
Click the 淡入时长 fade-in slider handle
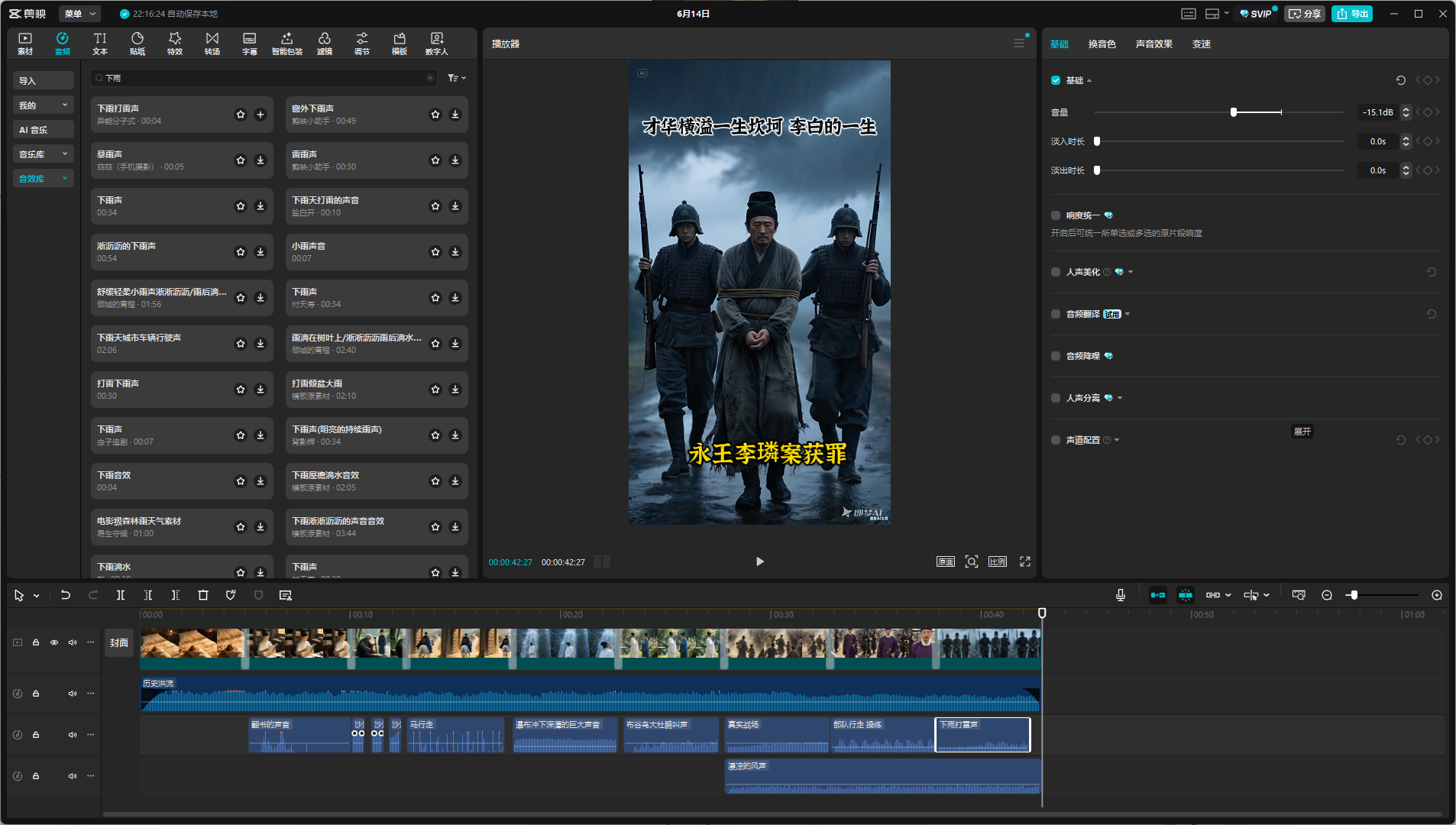[1097, 141]
